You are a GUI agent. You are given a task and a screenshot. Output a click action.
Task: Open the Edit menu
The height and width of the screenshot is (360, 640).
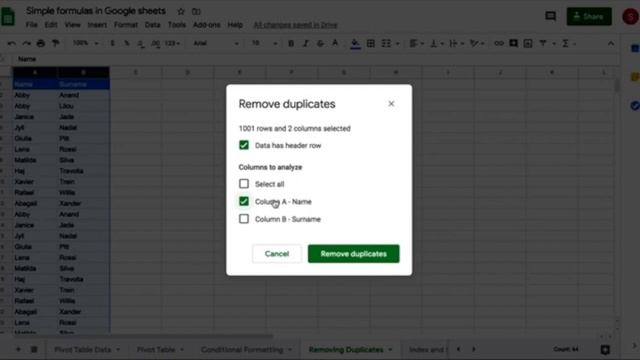51,25
